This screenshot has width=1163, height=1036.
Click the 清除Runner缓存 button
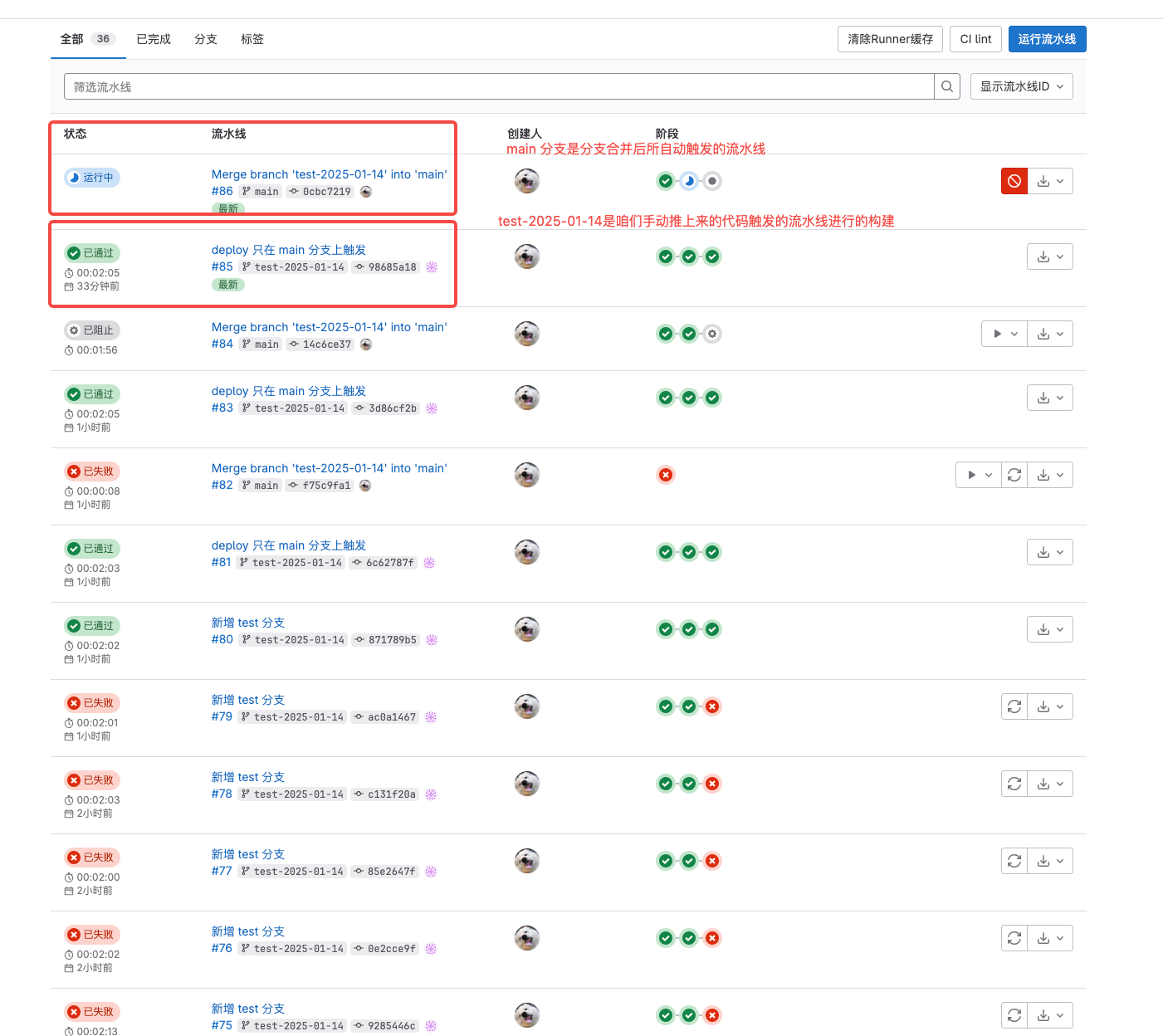tap(890, 39)
